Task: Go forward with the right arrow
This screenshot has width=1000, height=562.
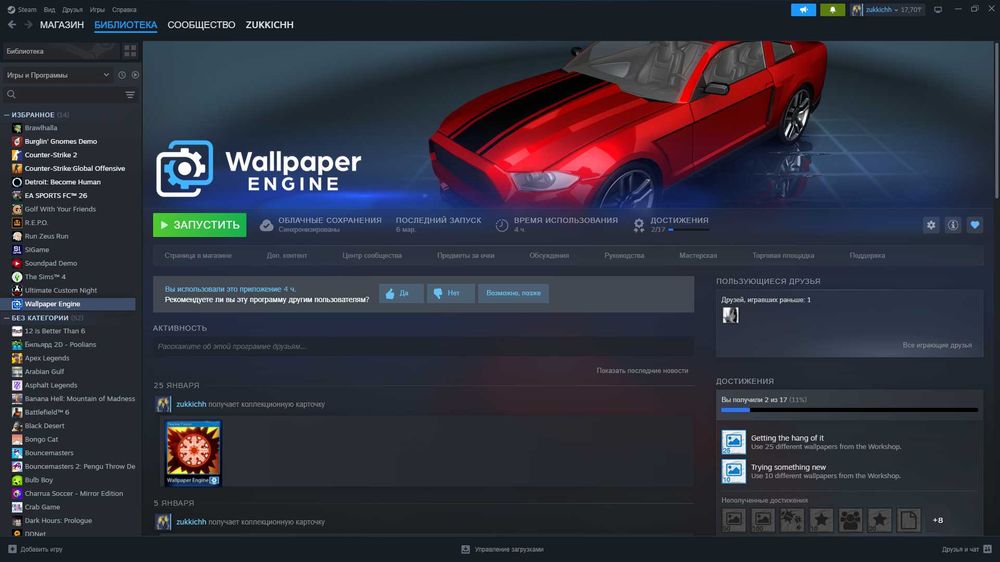Action: 28,25
